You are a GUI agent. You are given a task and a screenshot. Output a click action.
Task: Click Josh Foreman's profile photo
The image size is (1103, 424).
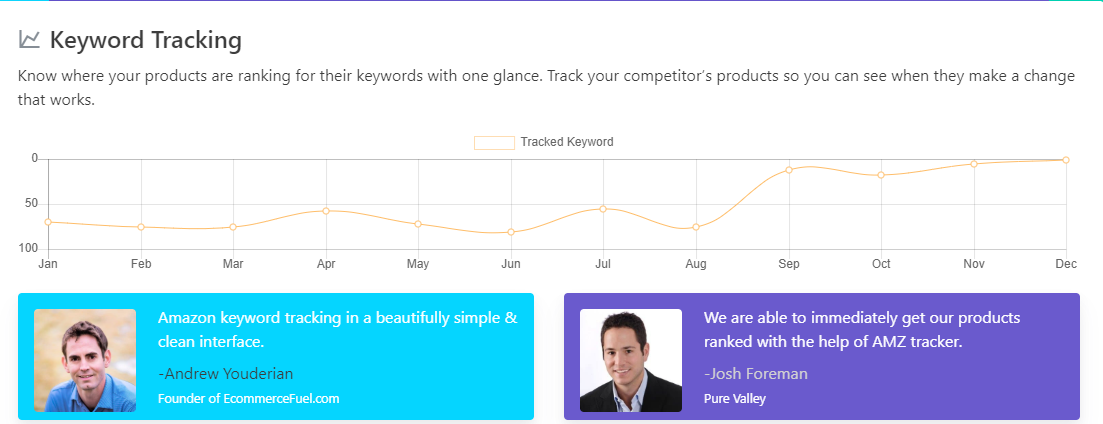[631, 360]
